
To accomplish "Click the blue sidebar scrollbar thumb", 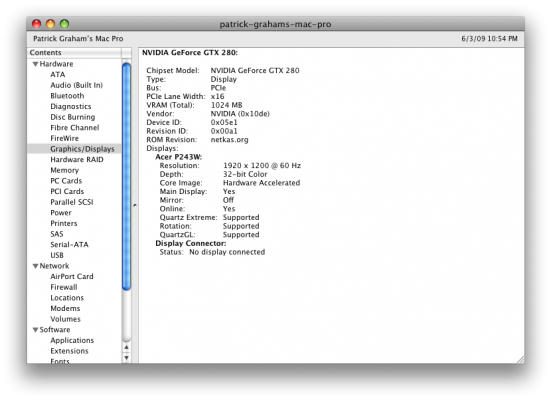I will 127,176.
